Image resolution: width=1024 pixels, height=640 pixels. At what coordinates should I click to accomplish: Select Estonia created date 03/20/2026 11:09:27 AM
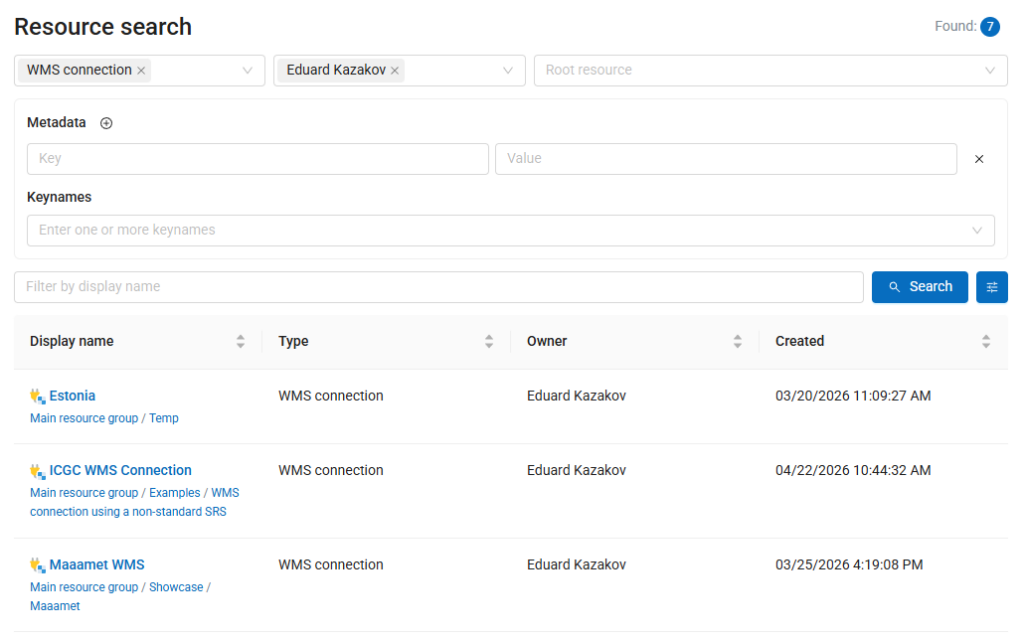click(x=853, y=396)
